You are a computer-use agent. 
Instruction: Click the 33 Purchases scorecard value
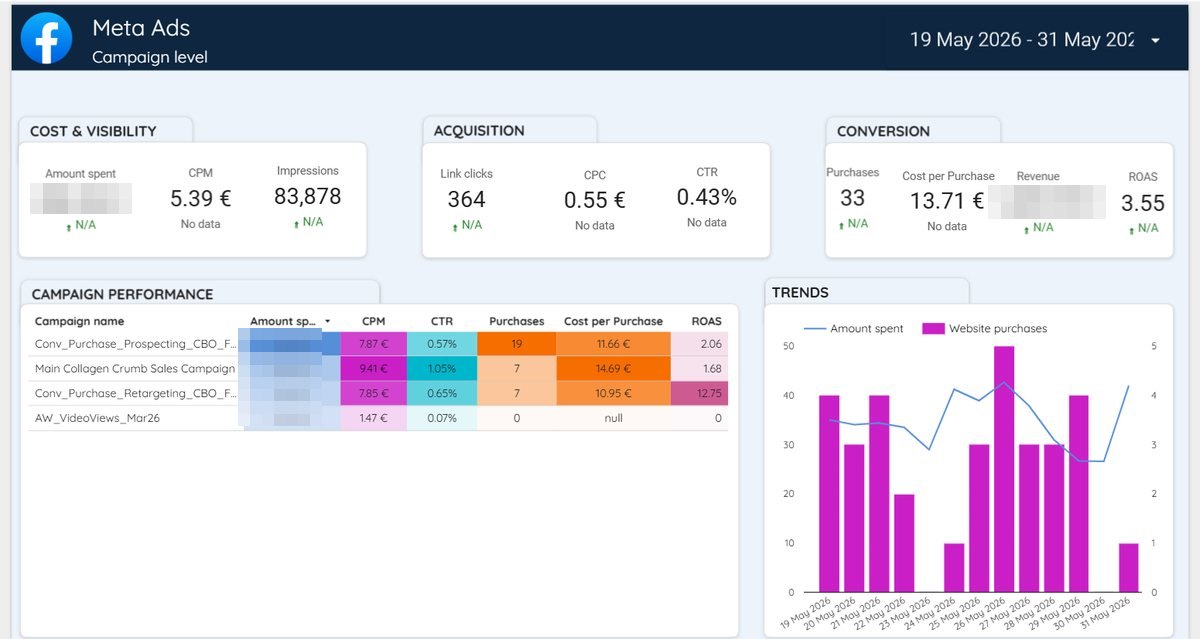click(852, 198)
